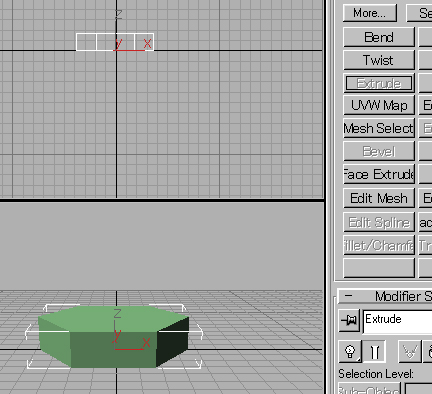The height and width of the screenshot is (394, 432).
Task: Apply the UVW Map modifier
Action: [379, 106]
